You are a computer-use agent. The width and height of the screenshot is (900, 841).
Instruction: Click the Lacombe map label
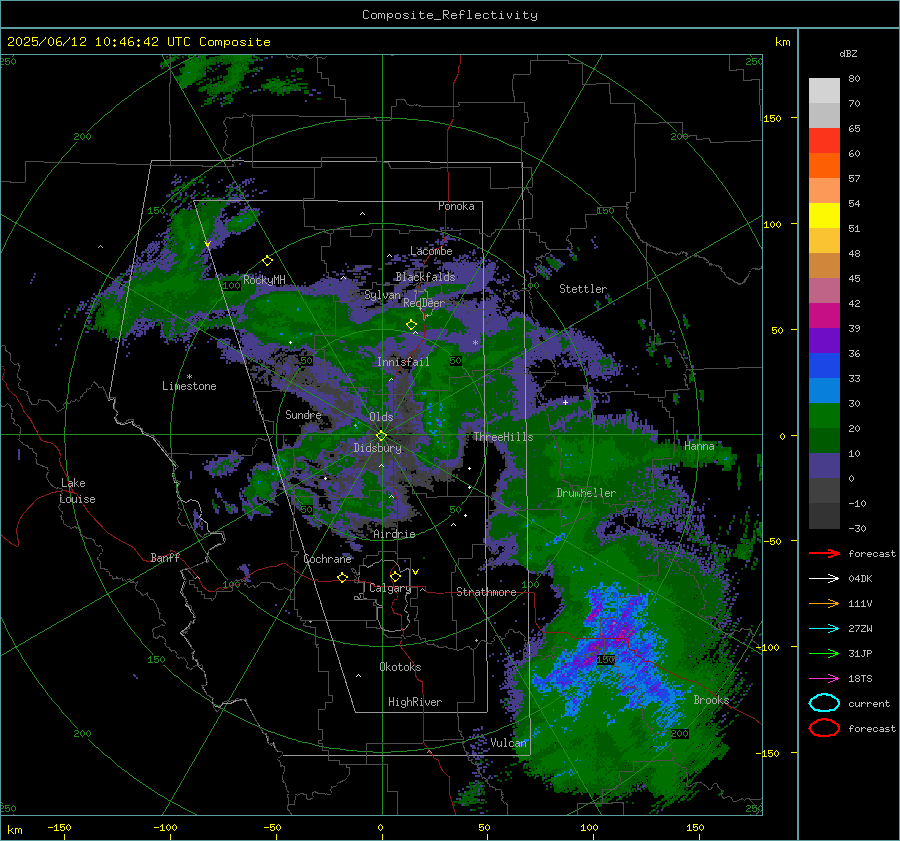click(431, 251)
